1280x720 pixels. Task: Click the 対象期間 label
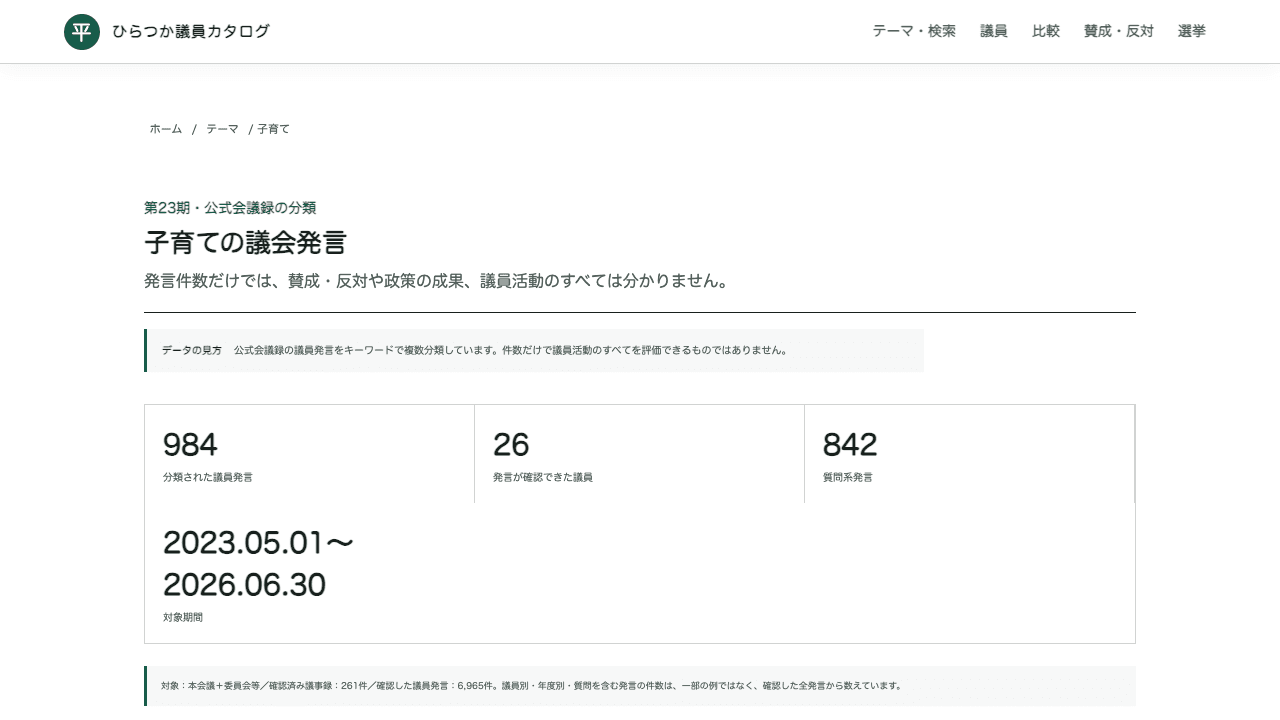[183, 618]
